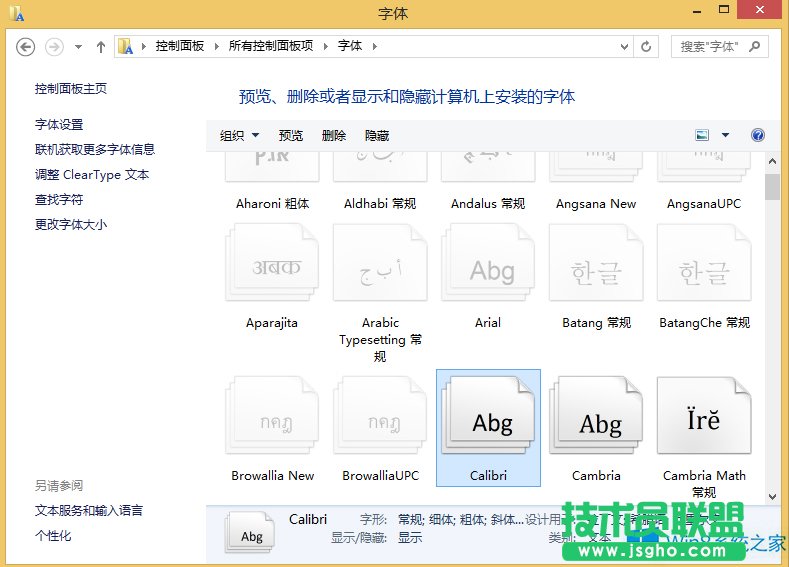Screen dimensions: 789x567
Task: Click the refresh button in address bar
Action: [646, 47]
